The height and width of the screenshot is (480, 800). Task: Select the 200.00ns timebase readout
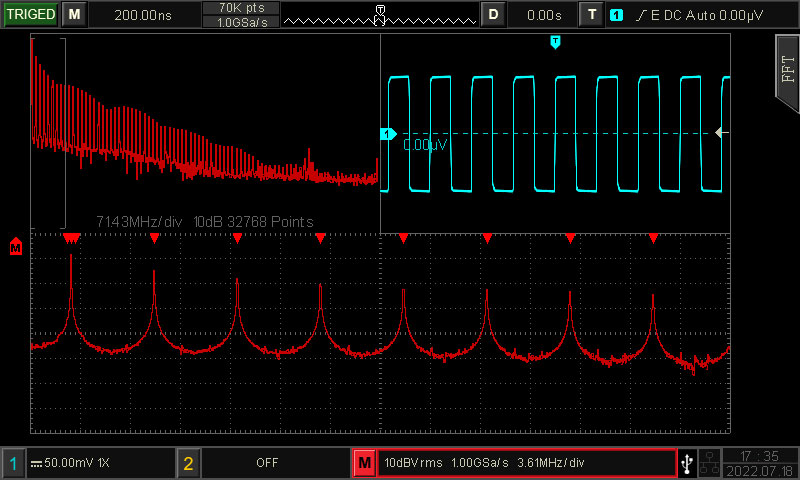coord(142,15)
